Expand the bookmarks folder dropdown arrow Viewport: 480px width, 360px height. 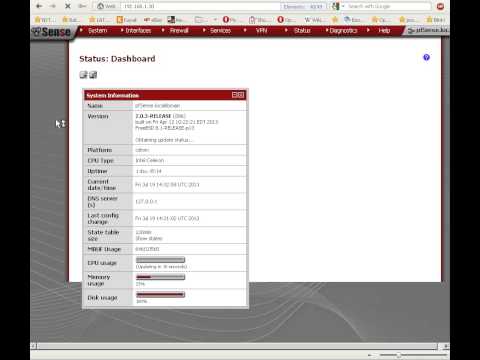click(x=215, y=20)
